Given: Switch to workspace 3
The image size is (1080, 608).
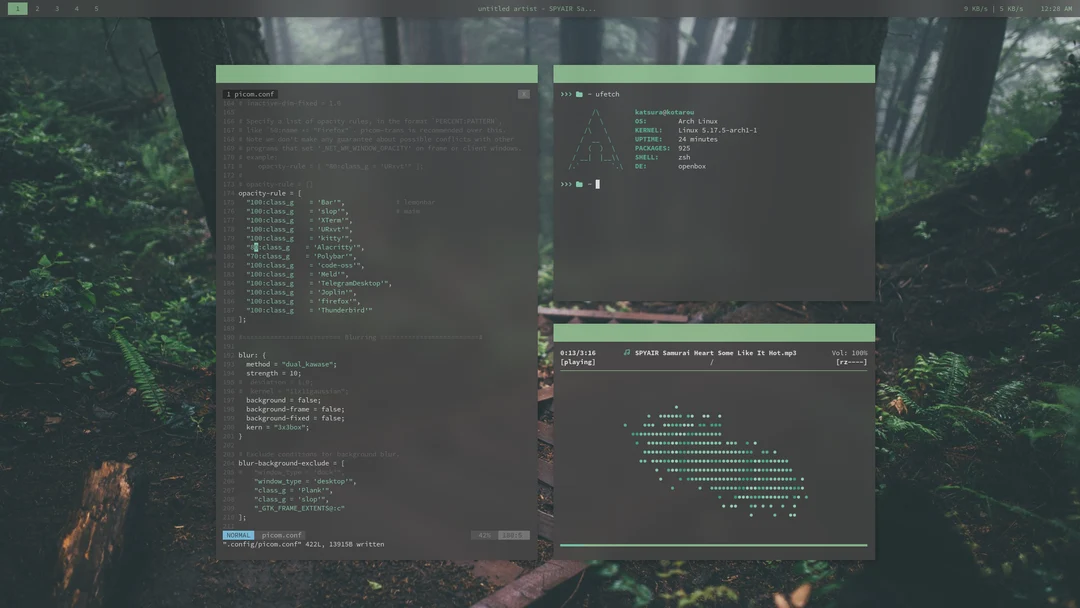Looking at the screenshot, I should pyautogui.click(x=56, y=7).
